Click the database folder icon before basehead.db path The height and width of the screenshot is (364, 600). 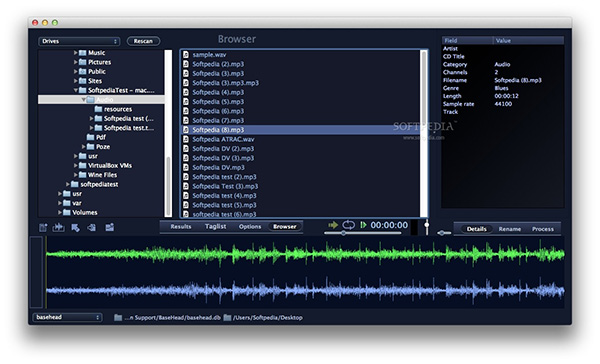point(118,318)
